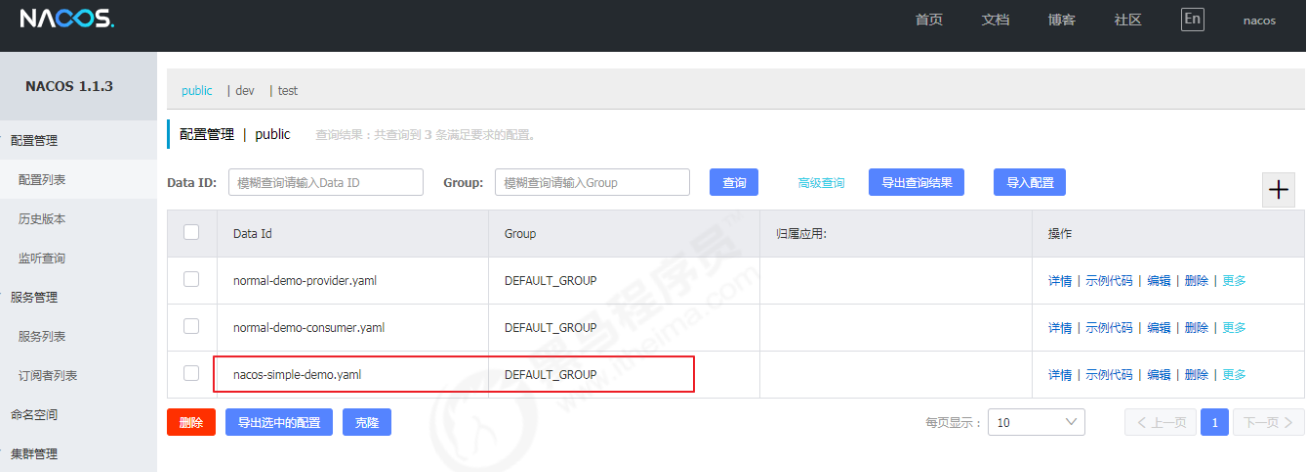Open 社区 in top navigation
The image size is (1308, 472).
(x=1128, y=20)
